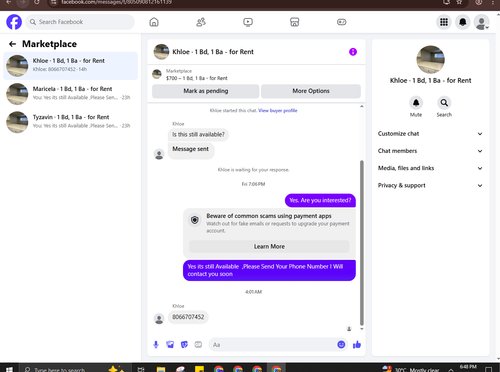Open the emoji picker in message box
500x372 pixels.
tap(341, 345)
